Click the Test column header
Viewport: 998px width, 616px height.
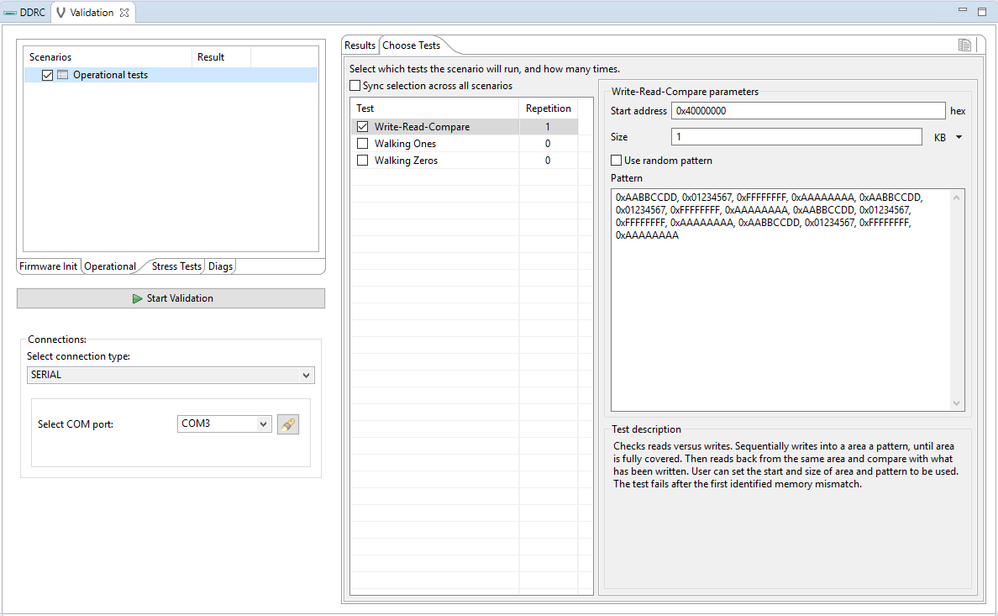point(435,108)
